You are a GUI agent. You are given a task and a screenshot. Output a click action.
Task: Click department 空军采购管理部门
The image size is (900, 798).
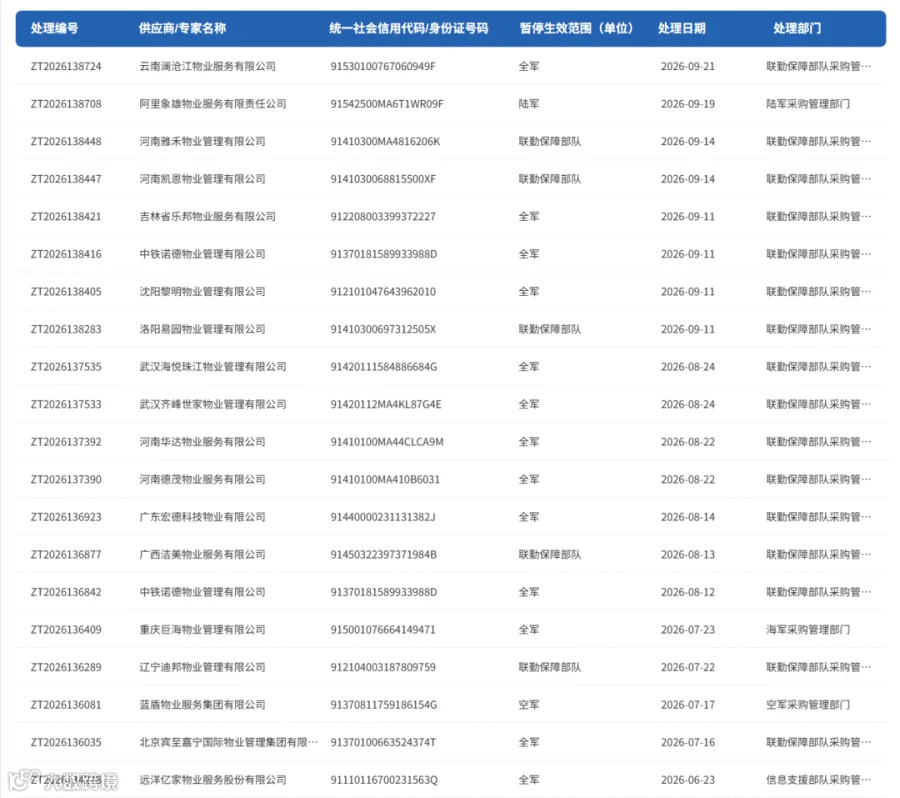(x=808, y=705)
